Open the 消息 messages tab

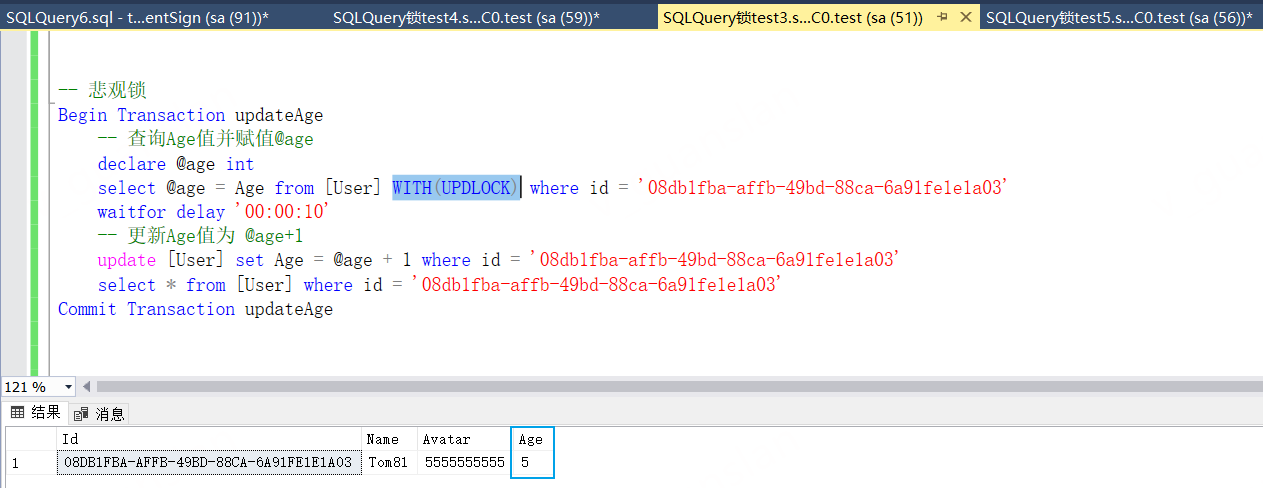(100, 414)
